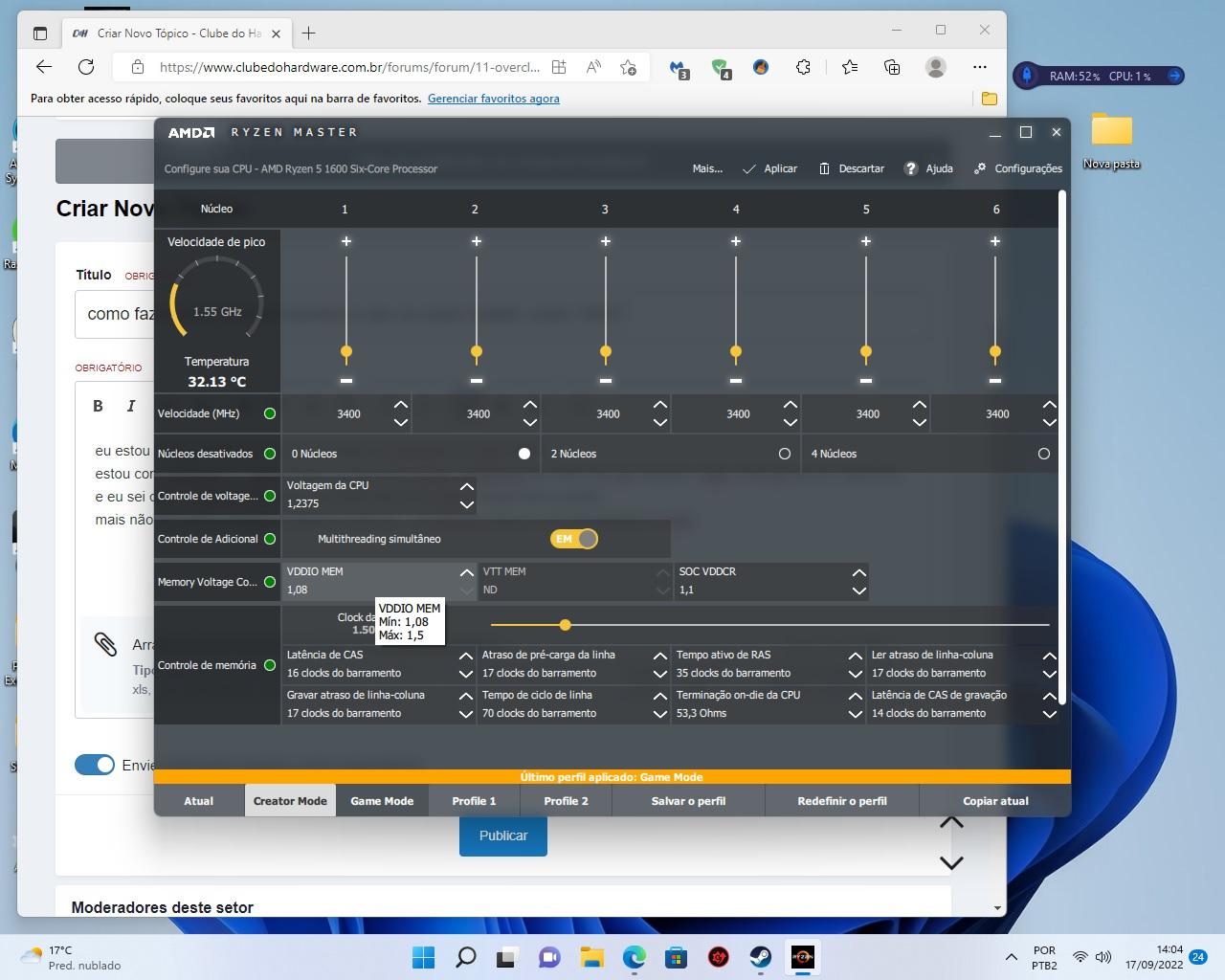
Task: Click the core 4 speed slider handle
Action: coord(736,352)
